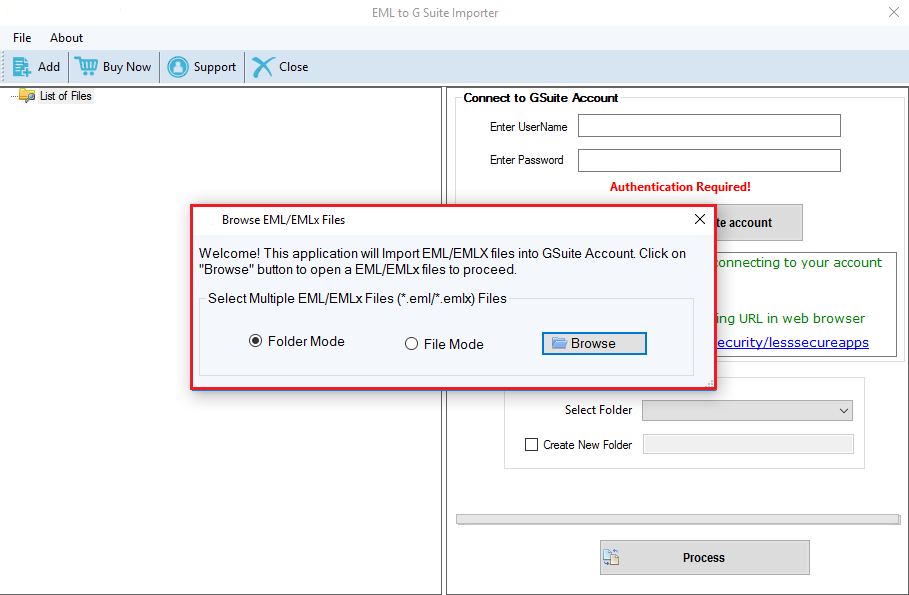Image resolution: width=909 pixels, height=595 pixels.
Task: Click the folder icon on Browse button
Action: (559, 343)
